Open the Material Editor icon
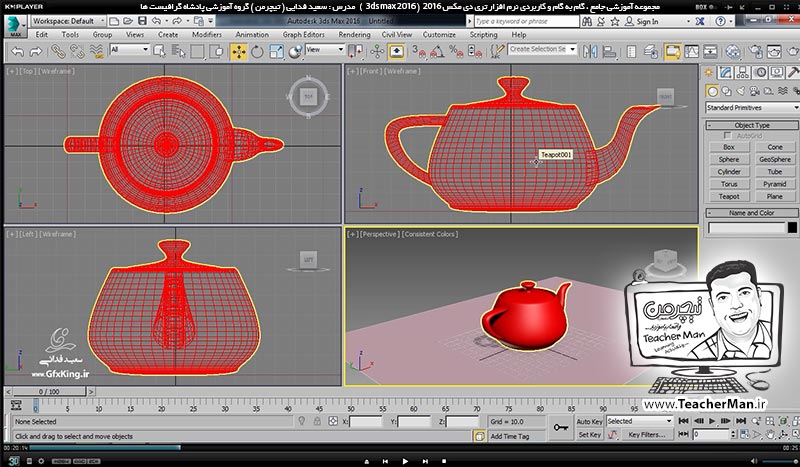 click(x=733, y=52)
